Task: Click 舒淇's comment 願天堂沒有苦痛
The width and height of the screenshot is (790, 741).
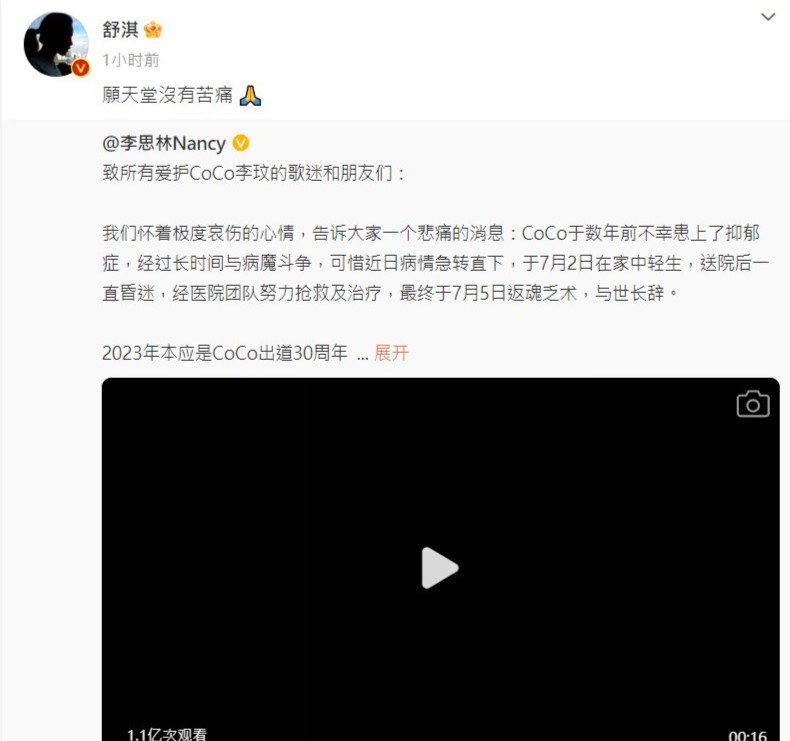Action: 167,95
